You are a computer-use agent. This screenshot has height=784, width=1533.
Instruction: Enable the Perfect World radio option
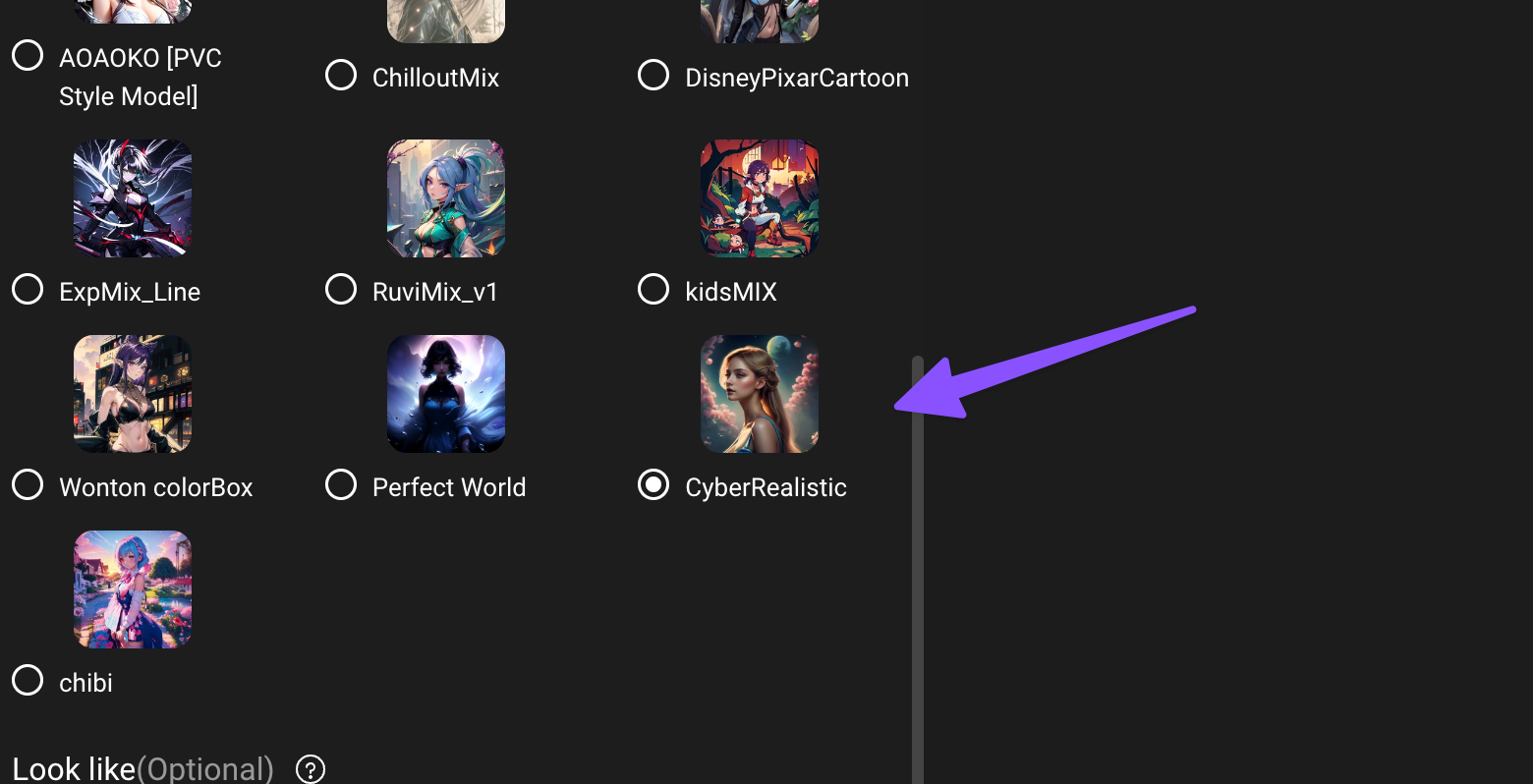(x=341, y=485)
